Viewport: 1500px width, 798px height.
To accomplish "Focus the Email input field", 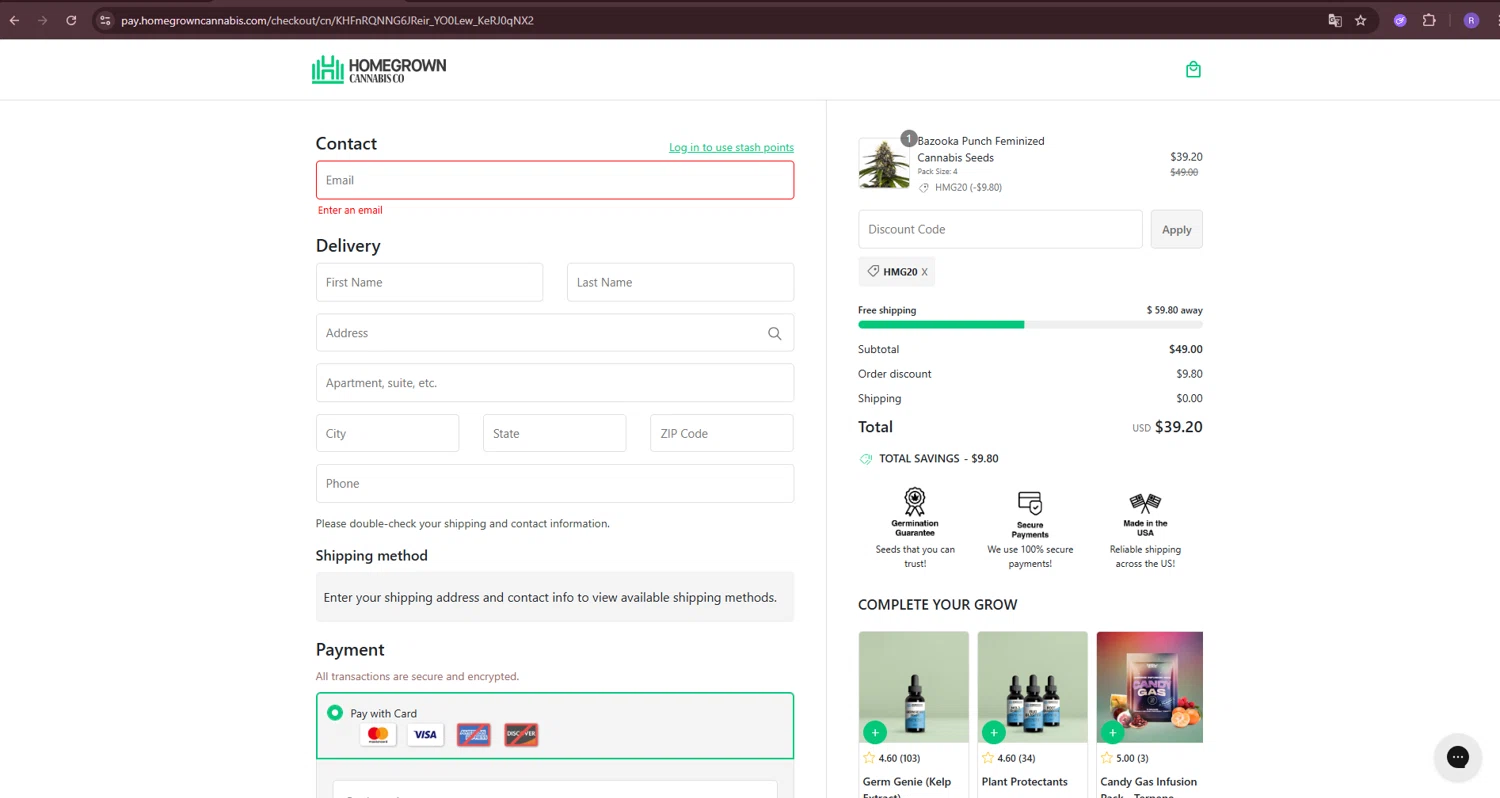I will 555,180.
